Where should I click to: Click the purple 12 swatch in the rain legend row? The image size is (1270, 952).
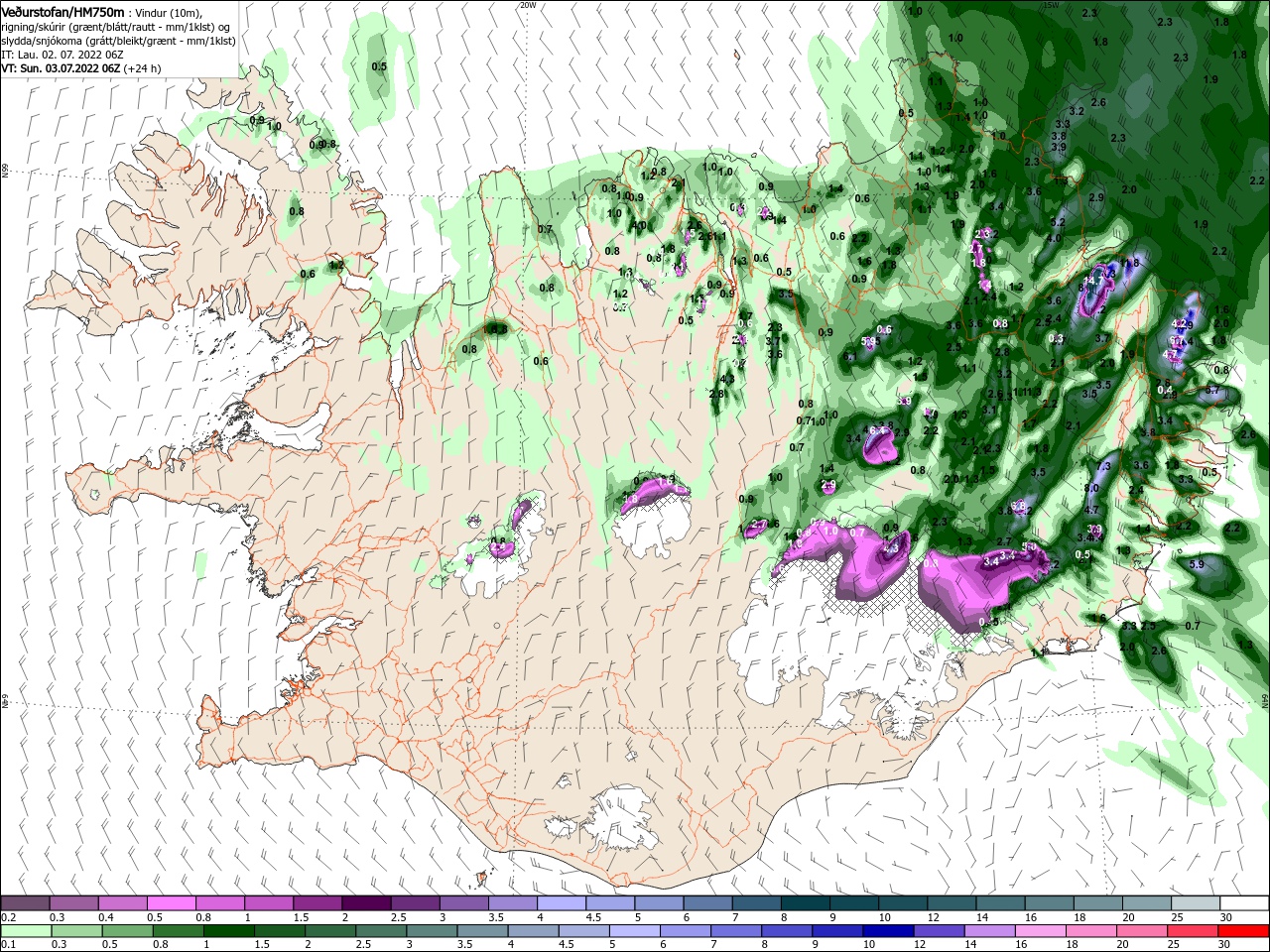pyautogui.click(x=940, y=931)
